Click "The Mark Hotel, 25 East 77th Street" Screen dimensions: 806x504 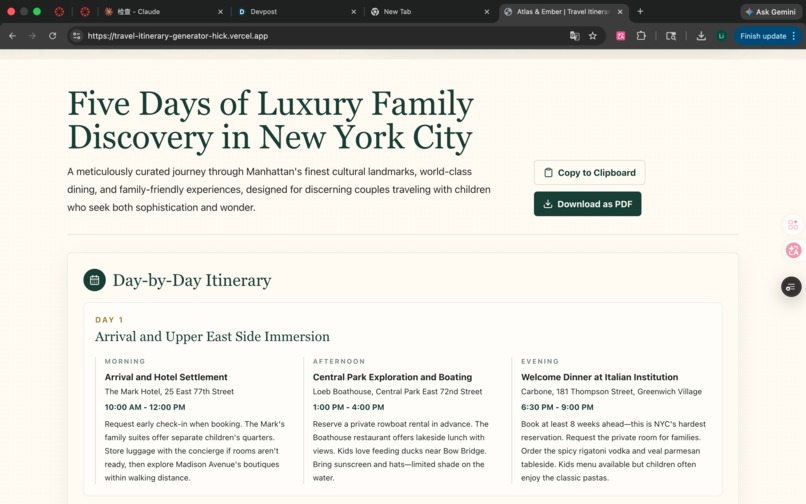(x=169, y=391)
